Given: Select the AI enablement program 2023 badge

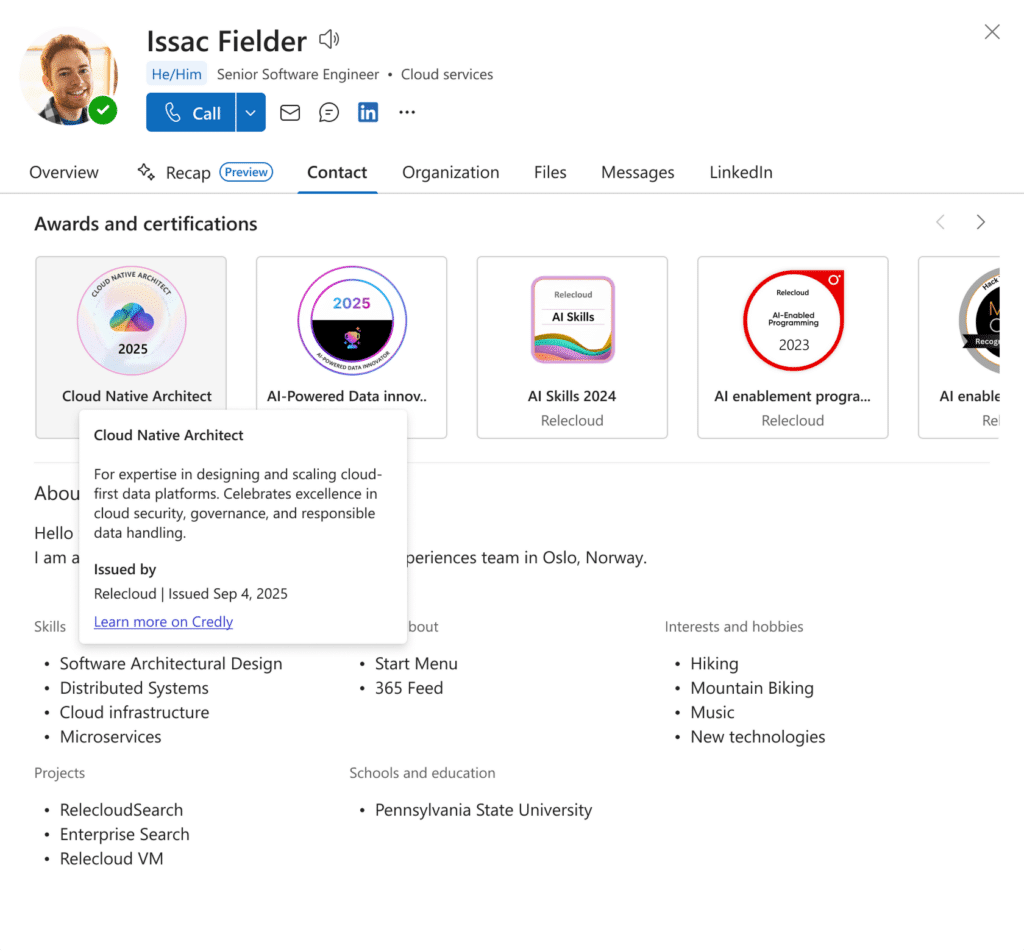Looking at the screenshot, I should coord(792,318).
